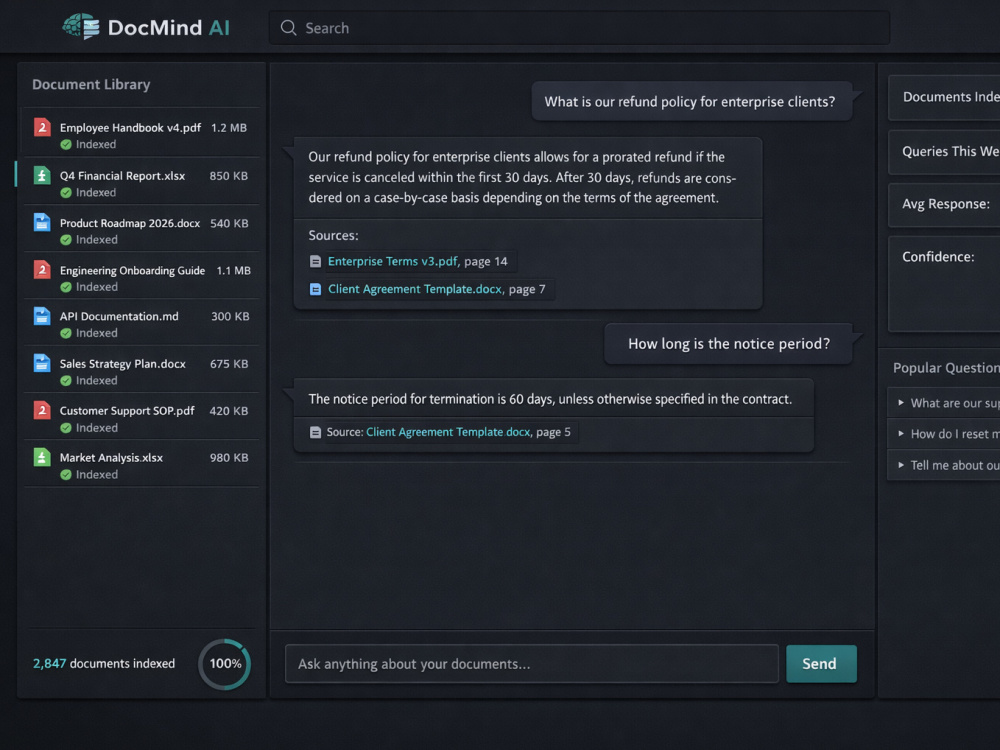Click the PDF icon for Employee Handbook v4.pdf

42,128
